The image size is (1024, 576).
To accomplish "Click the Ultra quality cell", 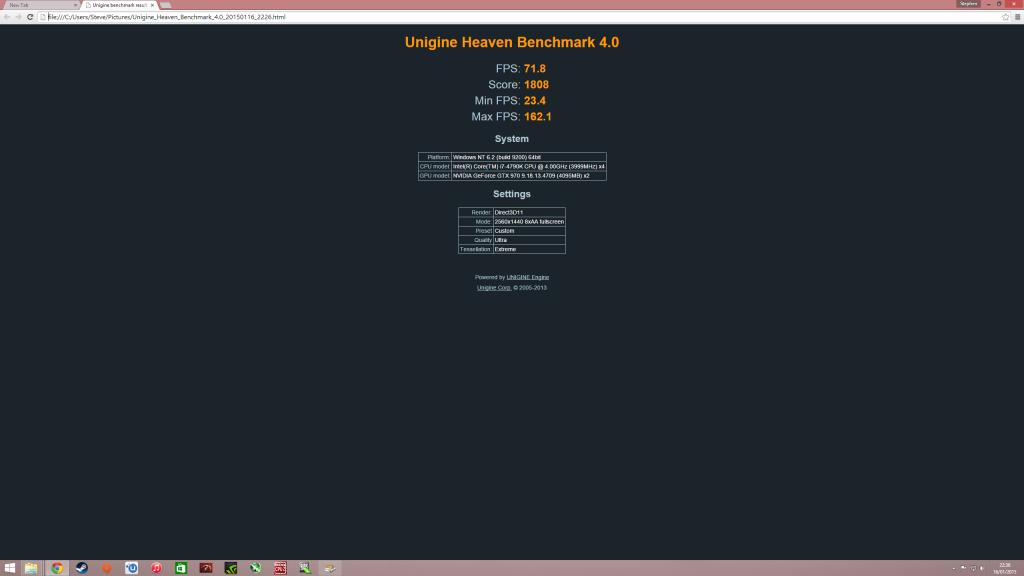I will [x=529, y=240].
